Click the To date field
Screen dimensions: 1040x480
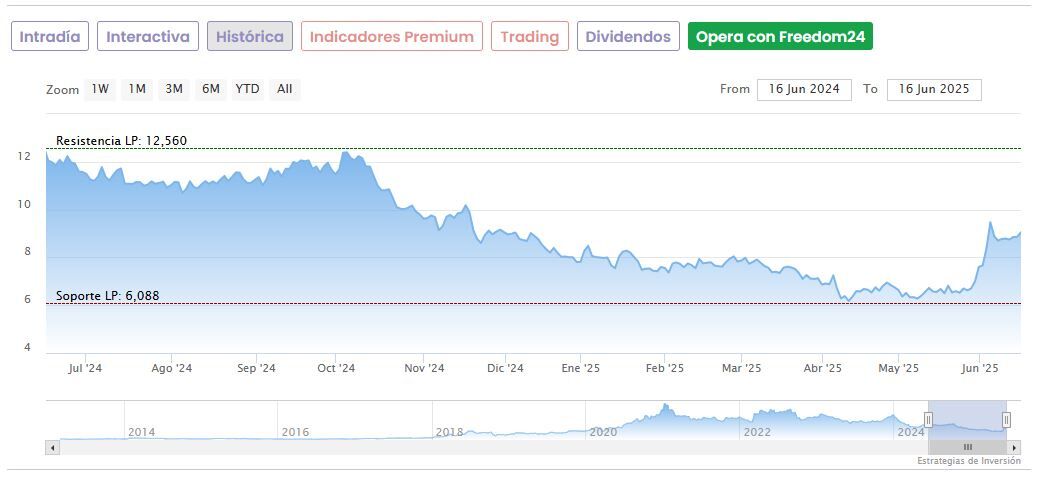click(934, 89)
